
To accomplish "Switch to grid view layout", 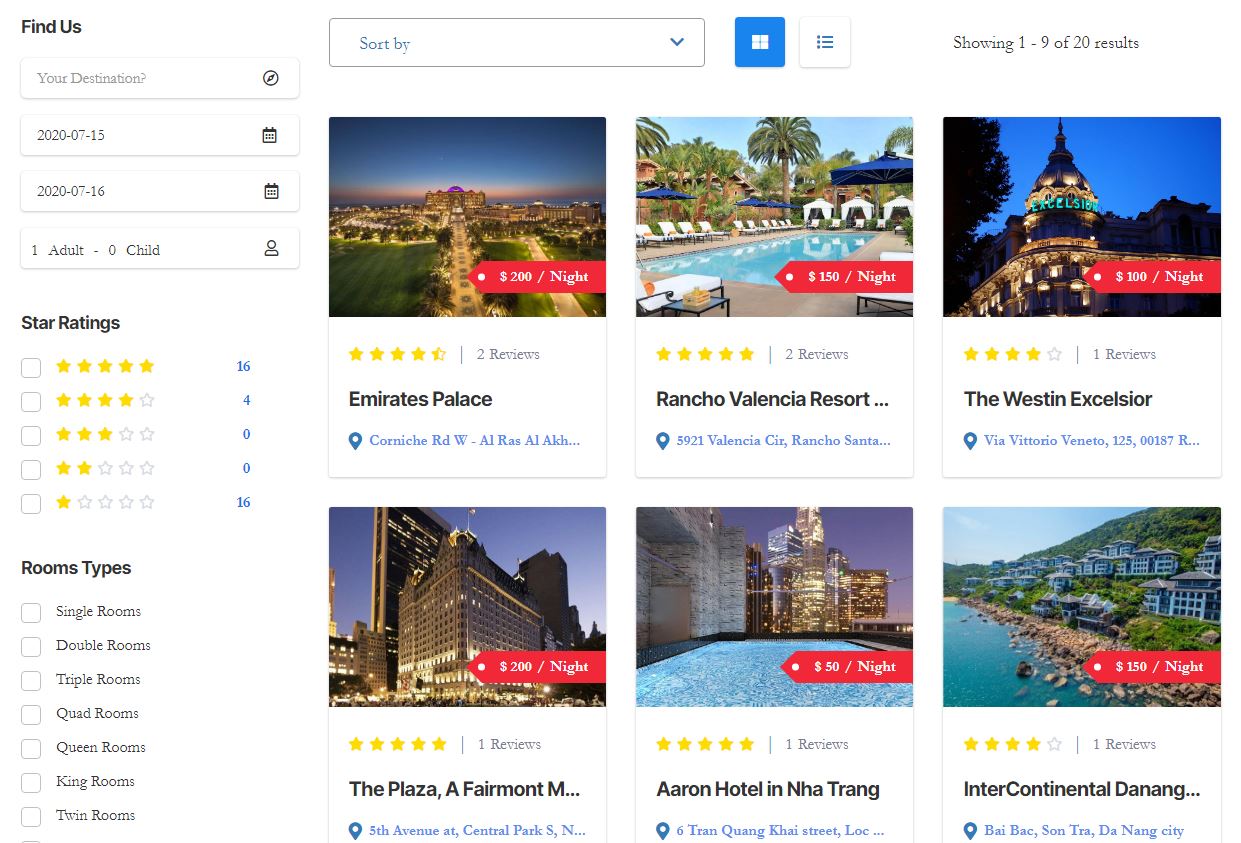I will coord(760,42).
